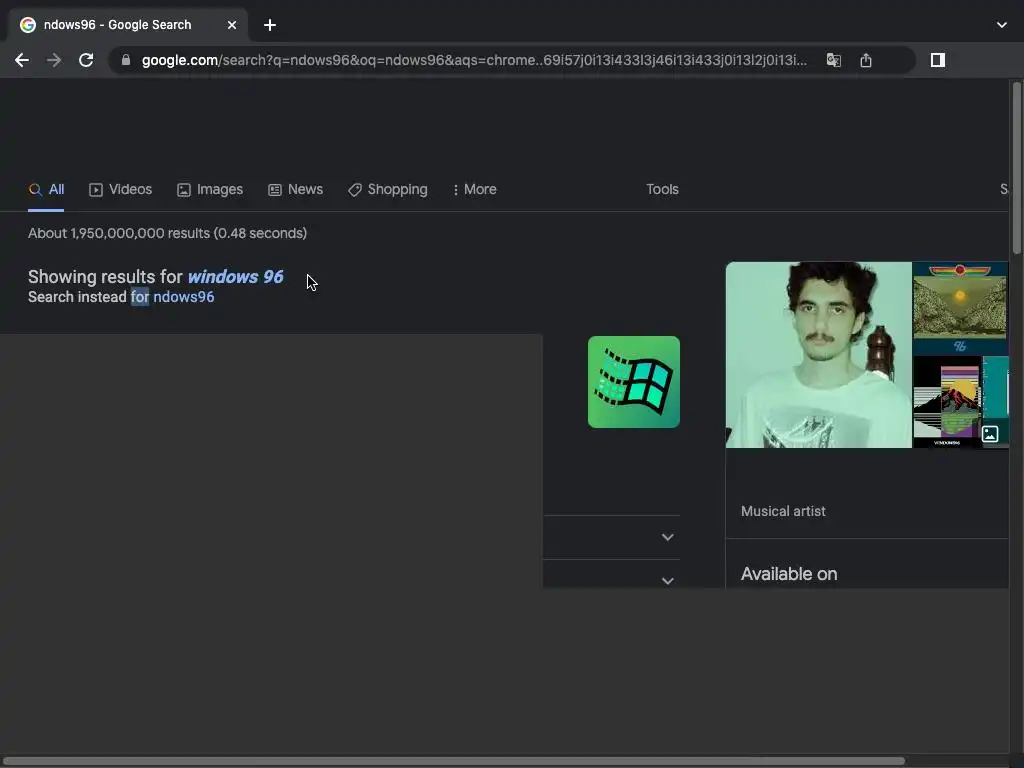
Task: Click the Available on heading
Action: (x=789, y=574)
